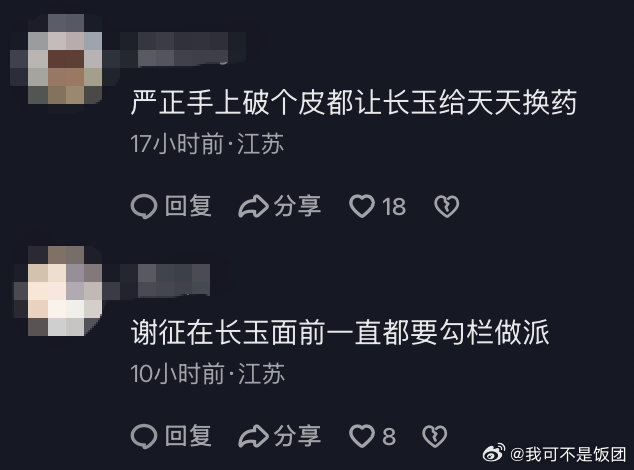Click 分享 label under first comment
This screenshot has height=470, width=634.
pos(298,206)
